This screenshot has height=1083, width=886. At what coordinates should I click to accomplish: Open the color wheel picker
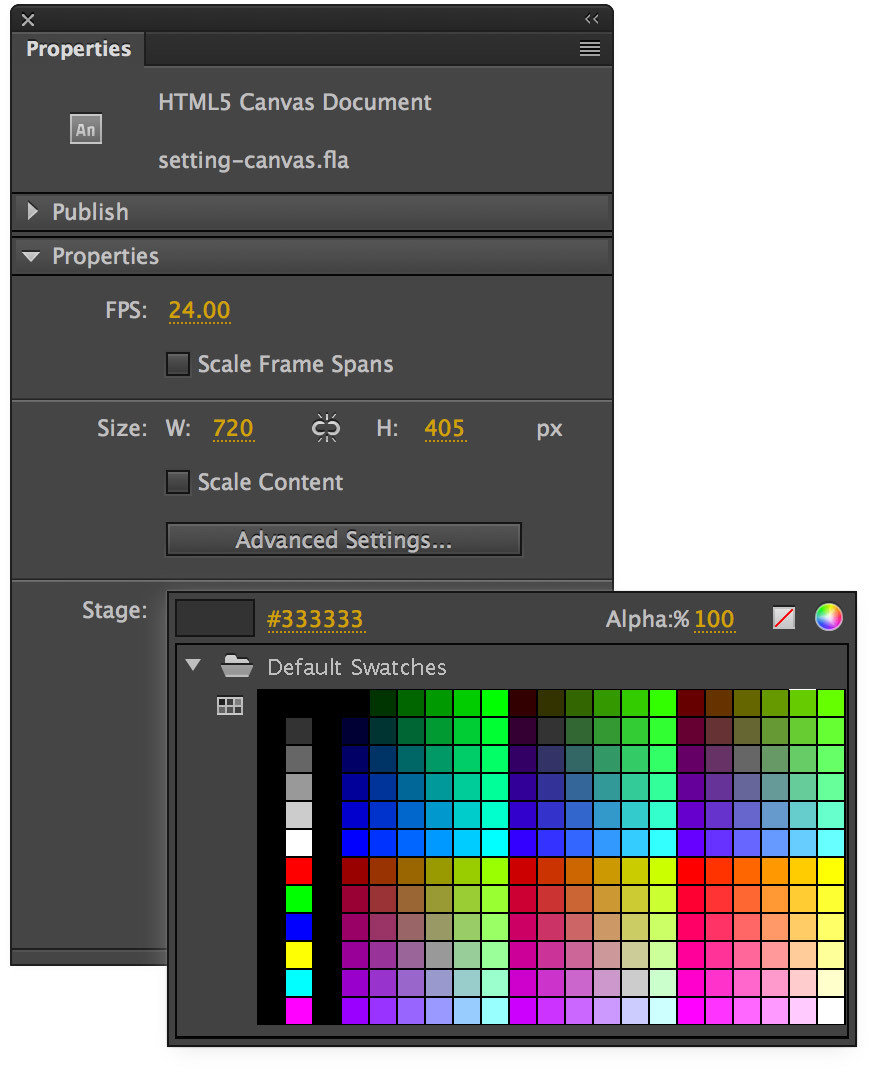828,618
